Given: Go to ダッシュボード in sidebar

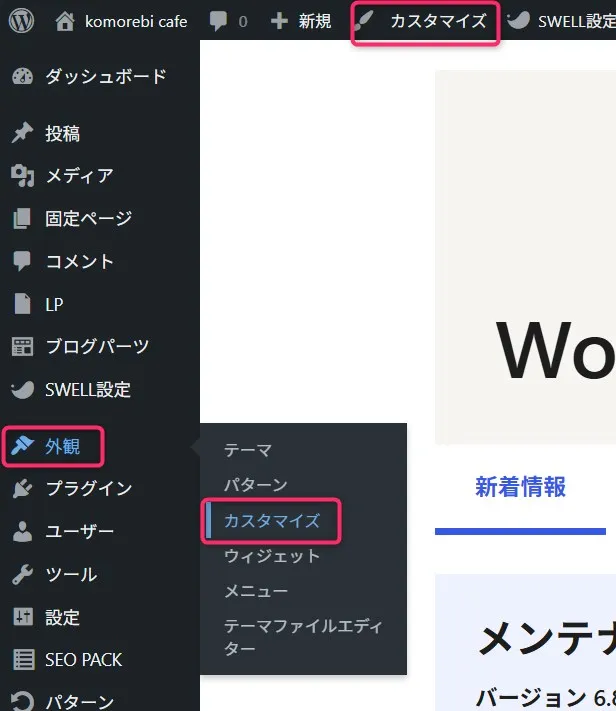Looking at the screenshot, I should [106, 76].
